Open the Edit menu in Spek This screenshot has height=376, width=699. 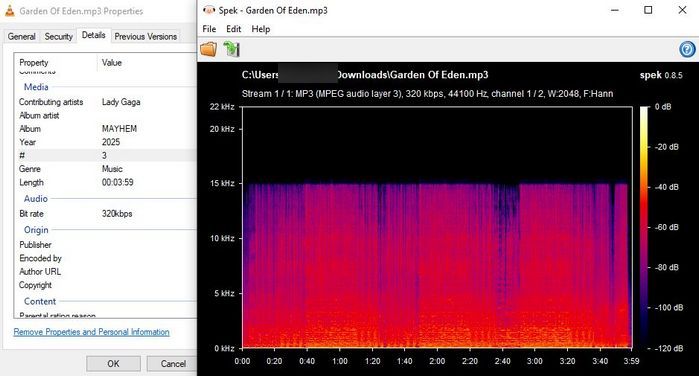[234, 29]
